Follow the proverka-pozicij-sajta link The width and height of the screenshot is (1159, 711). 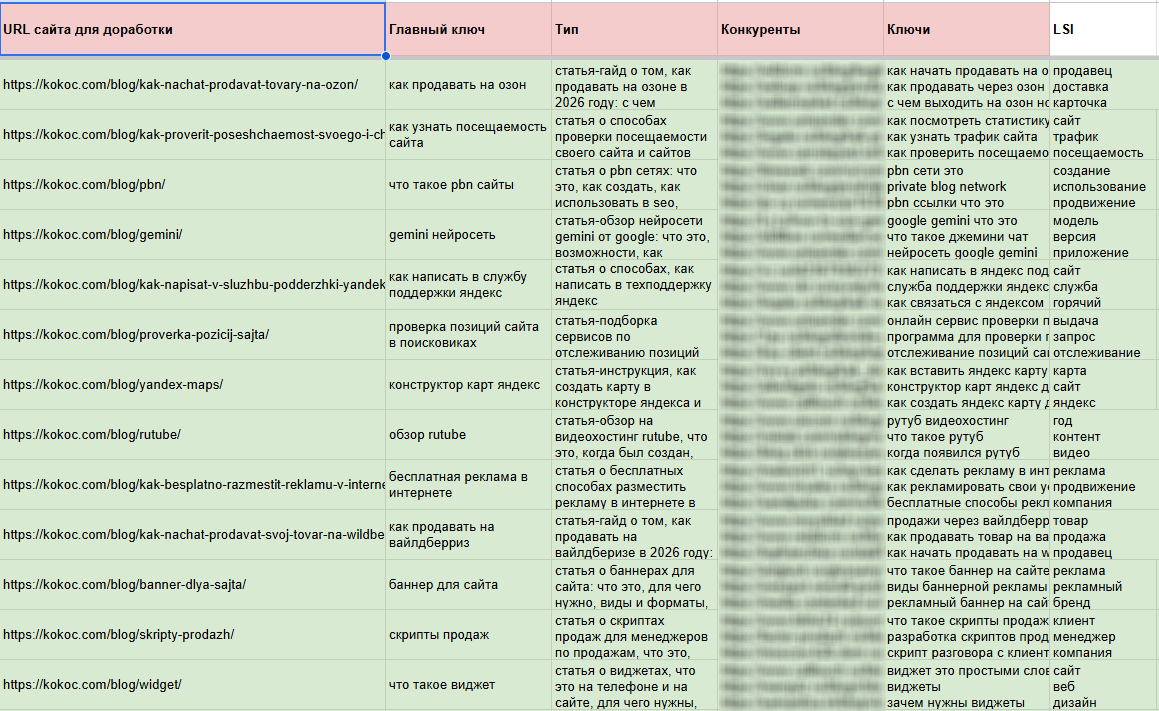point(136,335)
